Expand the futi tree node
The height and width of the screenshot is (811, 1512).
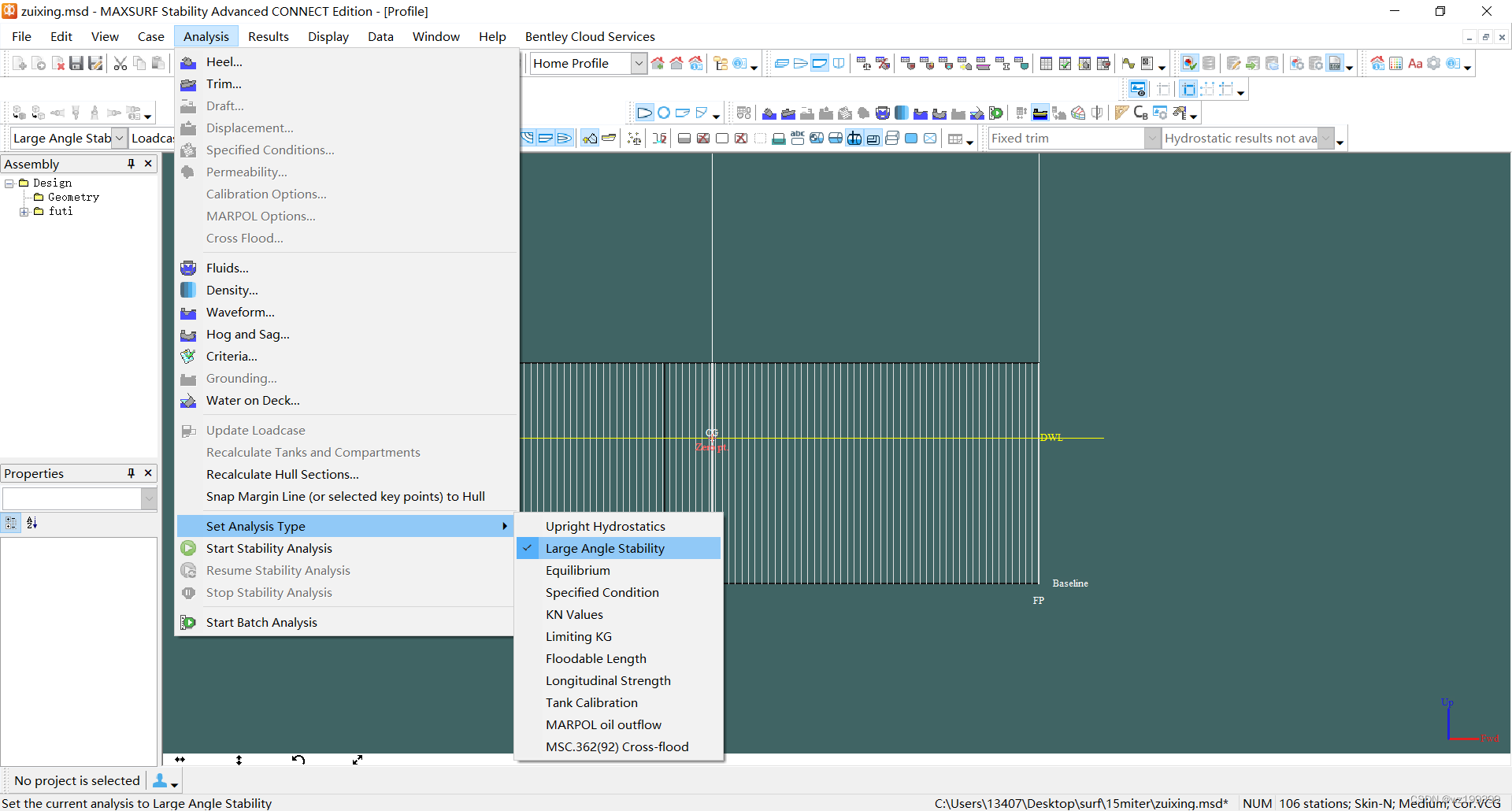(24, 212)
